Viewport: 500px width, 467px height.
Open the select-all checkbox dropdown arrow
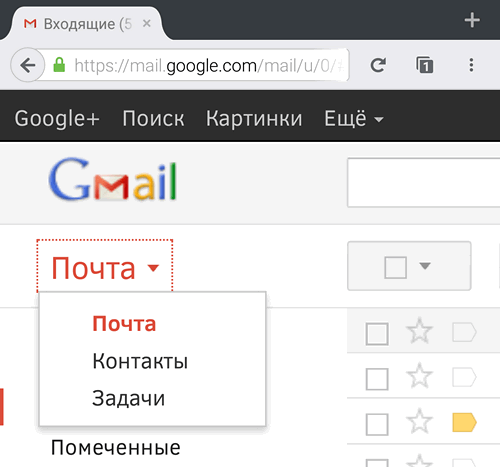(x=425, y=266)
